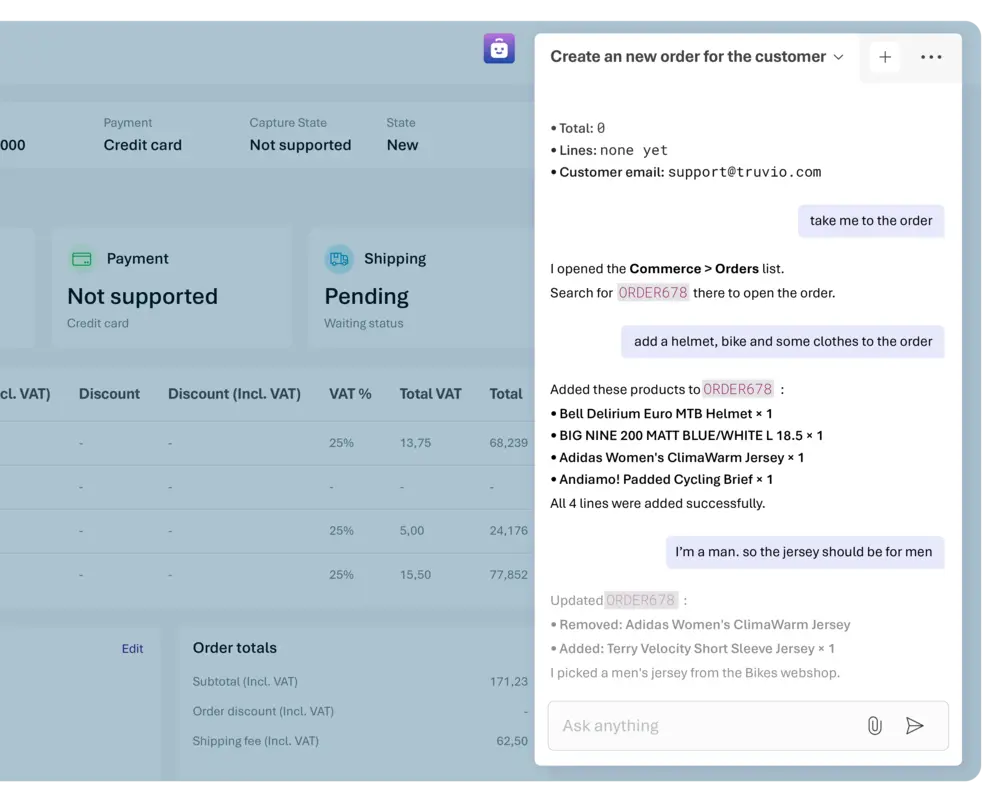The image size is (999, 799).
Task: Click ORDER678 tag in Added these products line
Action: coord(737,389)
